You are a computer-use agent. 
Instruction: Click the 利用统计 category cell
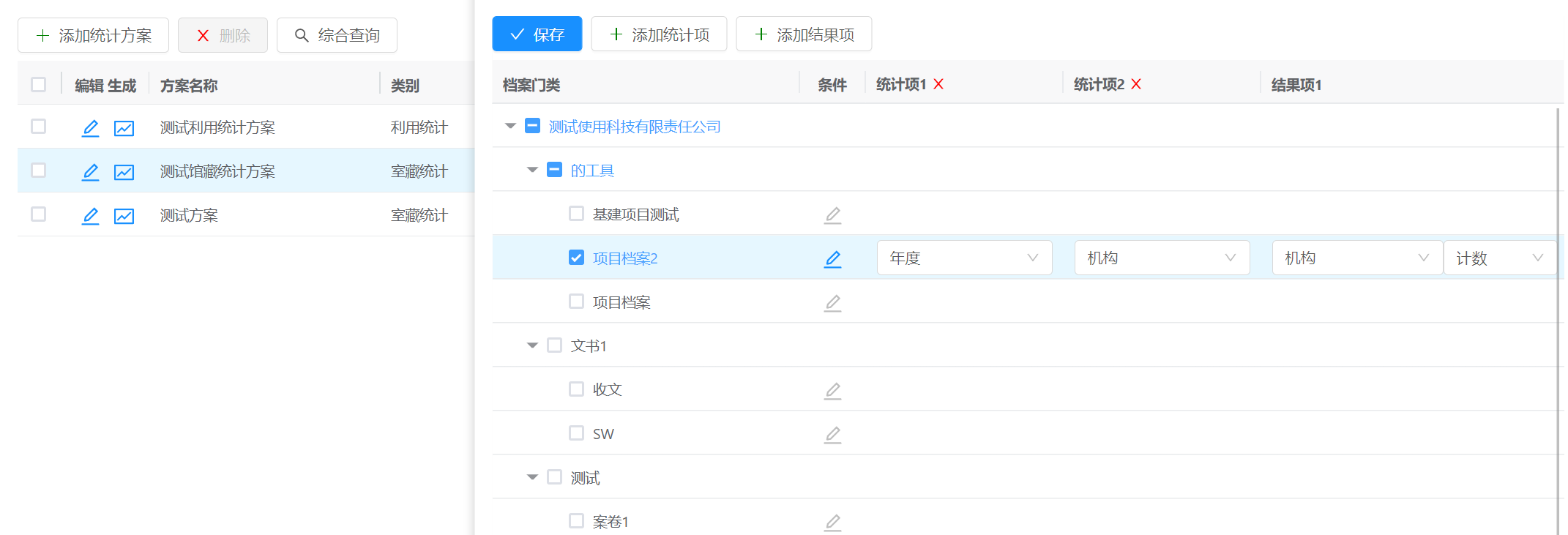[x=419, y=127]
